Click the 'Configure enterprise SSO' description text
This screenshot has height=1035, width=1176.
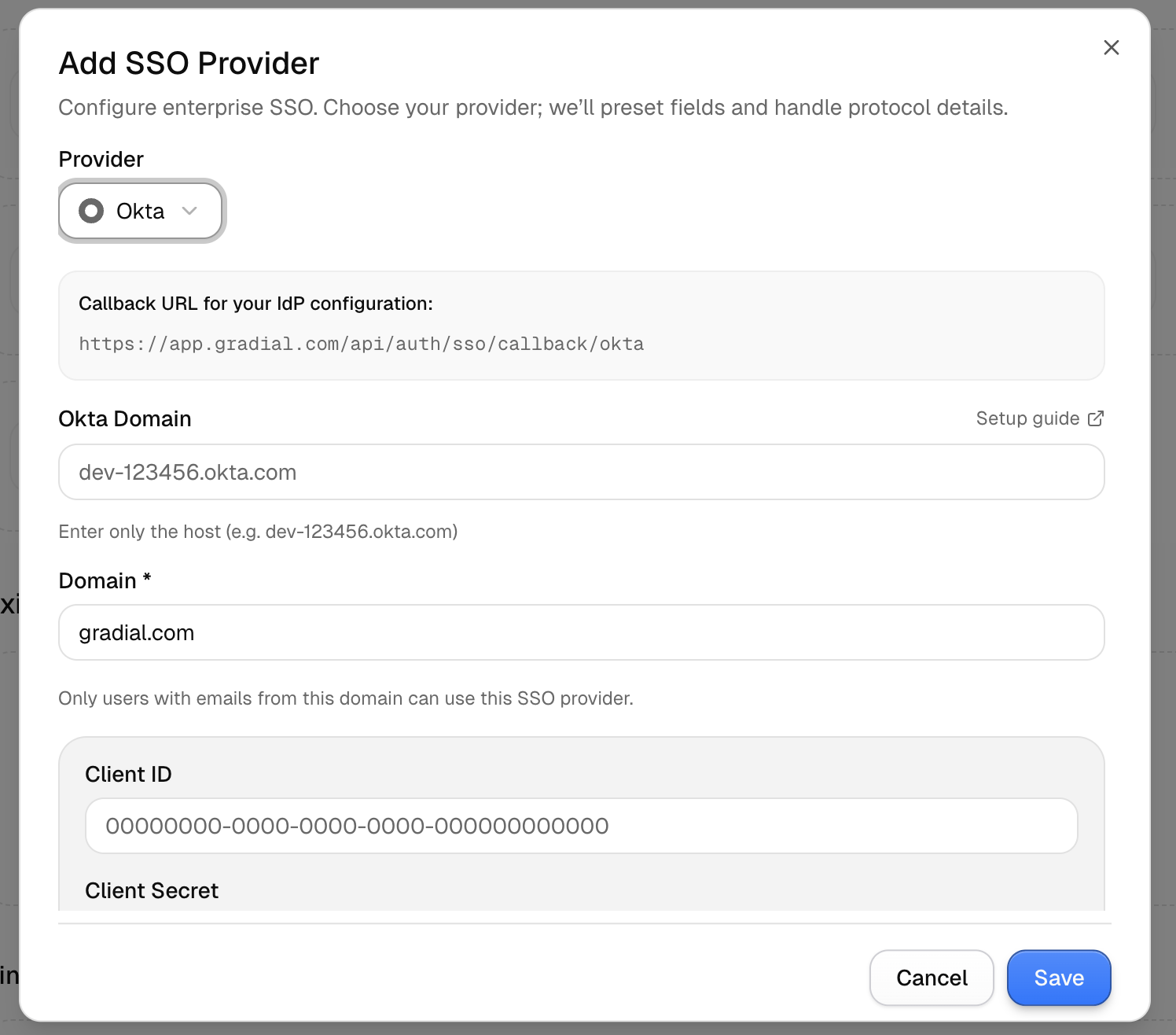coord(533,107)
